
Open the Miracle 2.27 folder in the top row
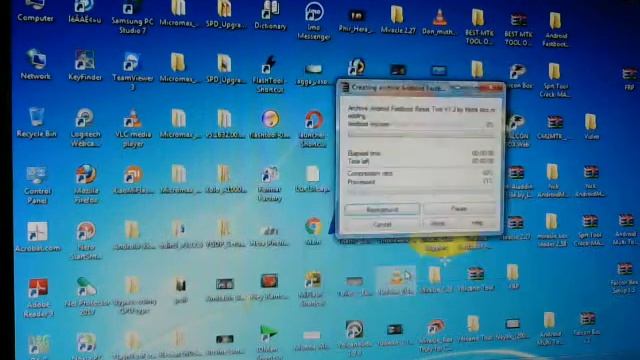click(x=398, y=20)
